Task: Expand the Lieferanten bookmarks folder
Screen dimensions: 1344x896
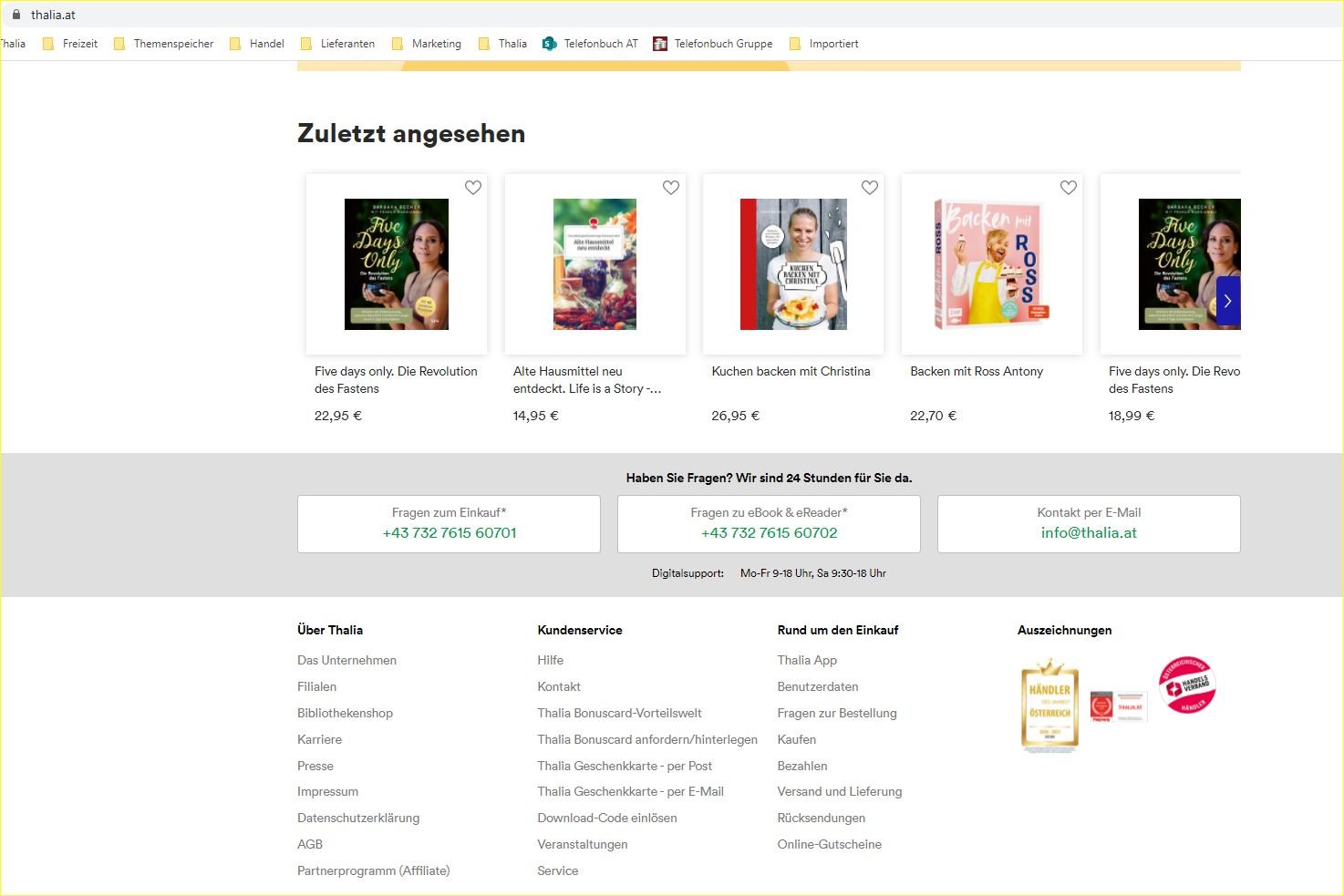Action: pyautogui.click(x=346, y=43)
